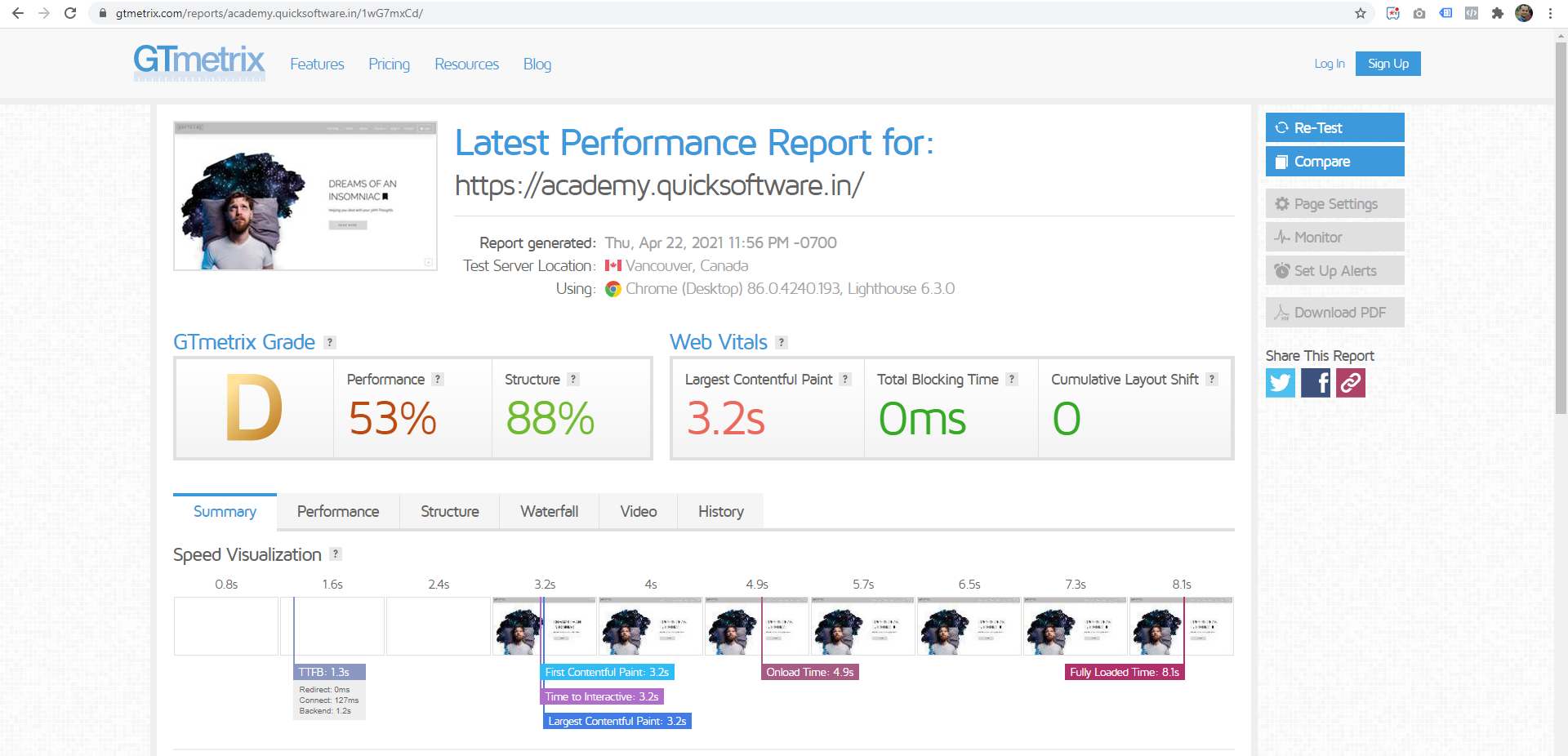Click Largest Contentful Paint help icon

point(845,380)
